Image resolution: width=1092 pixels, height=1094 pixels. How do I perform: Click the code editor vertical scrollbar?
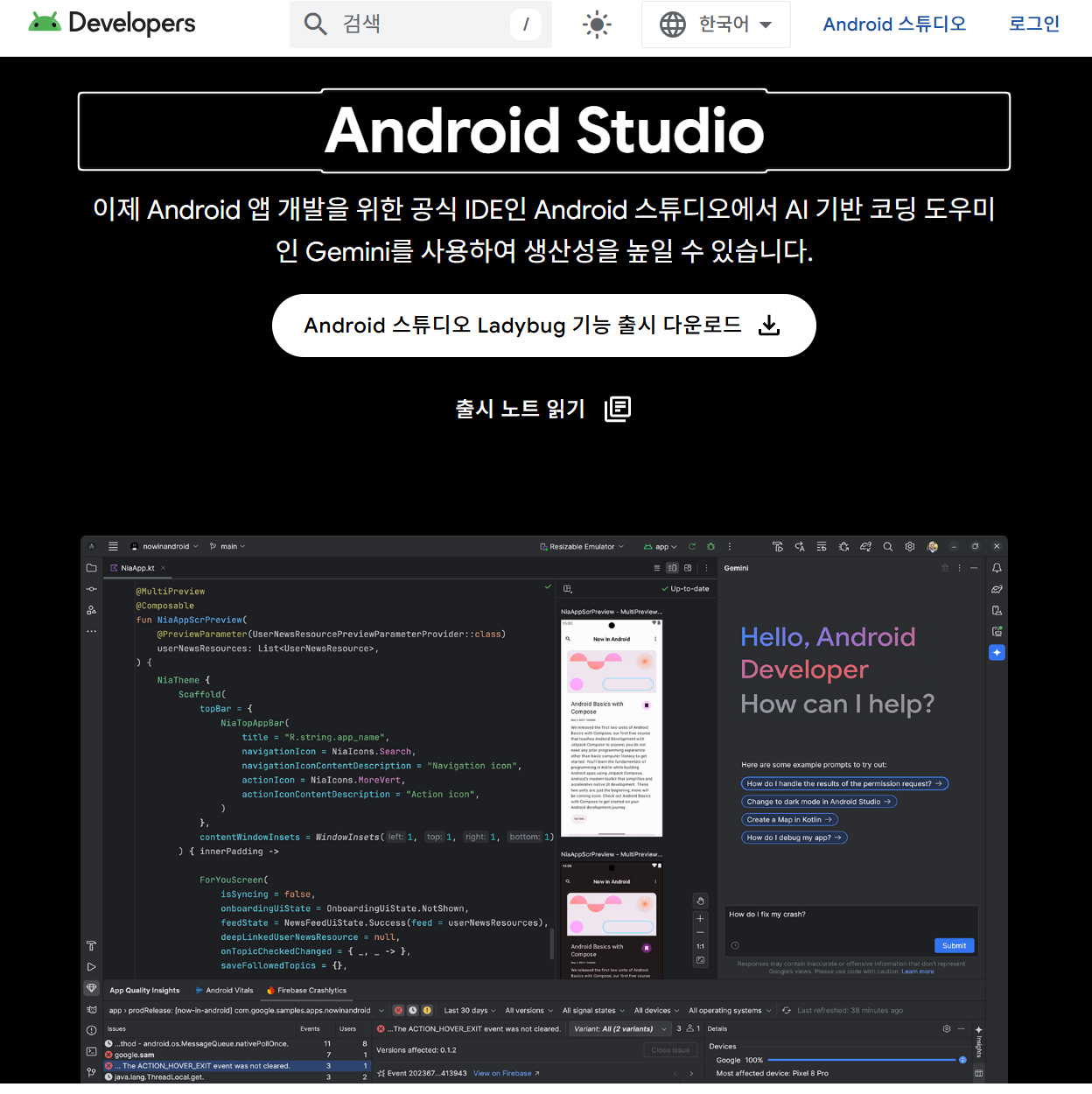pyautogui.click(x=551, y=944)
